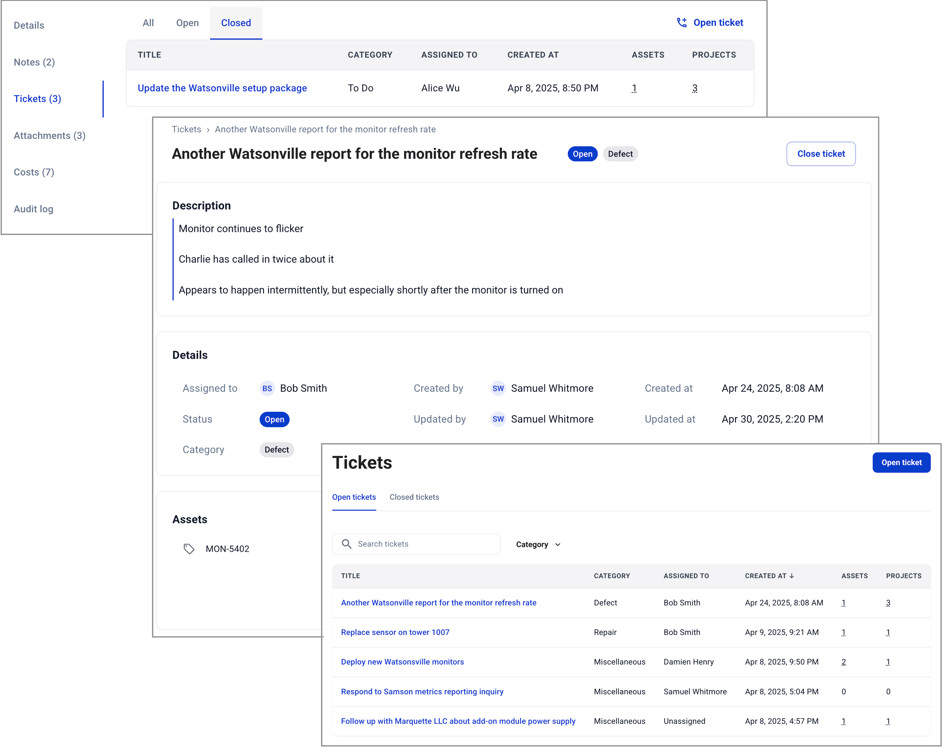Open the Details sidebar section

point(29,25)
